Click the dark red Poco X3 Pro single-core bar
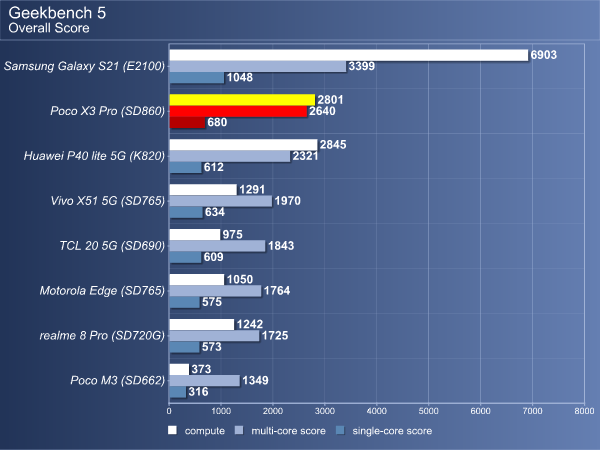This screenshot has width=600, height=450. (x=187, y=122)
